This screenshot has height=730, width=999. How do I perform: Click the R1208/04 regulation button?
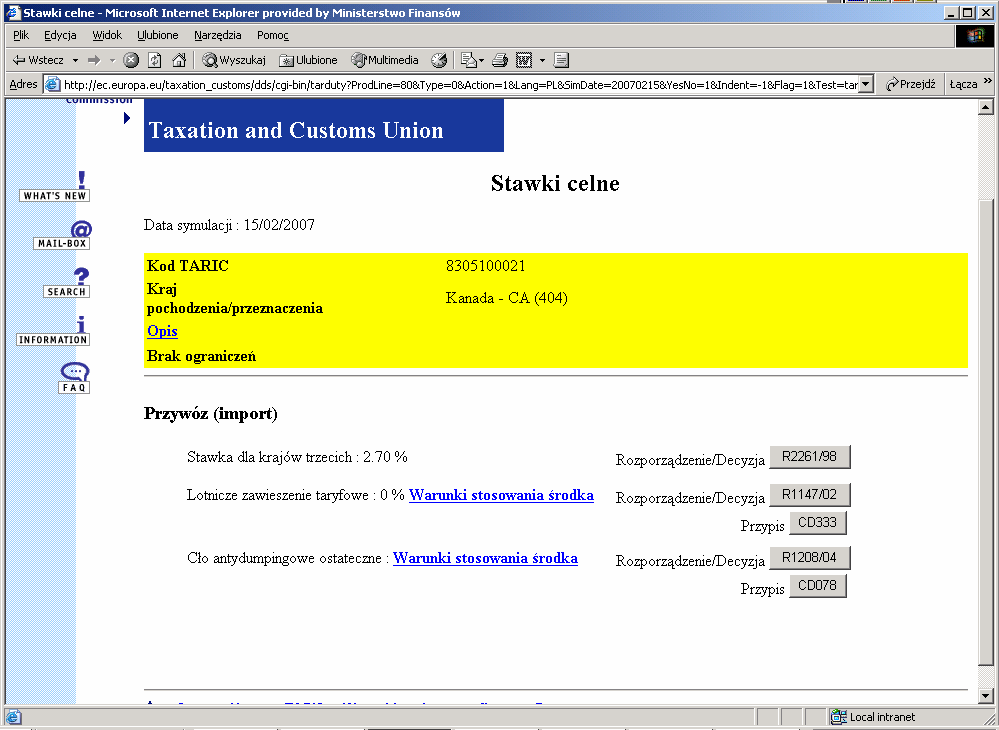point(810,557)
